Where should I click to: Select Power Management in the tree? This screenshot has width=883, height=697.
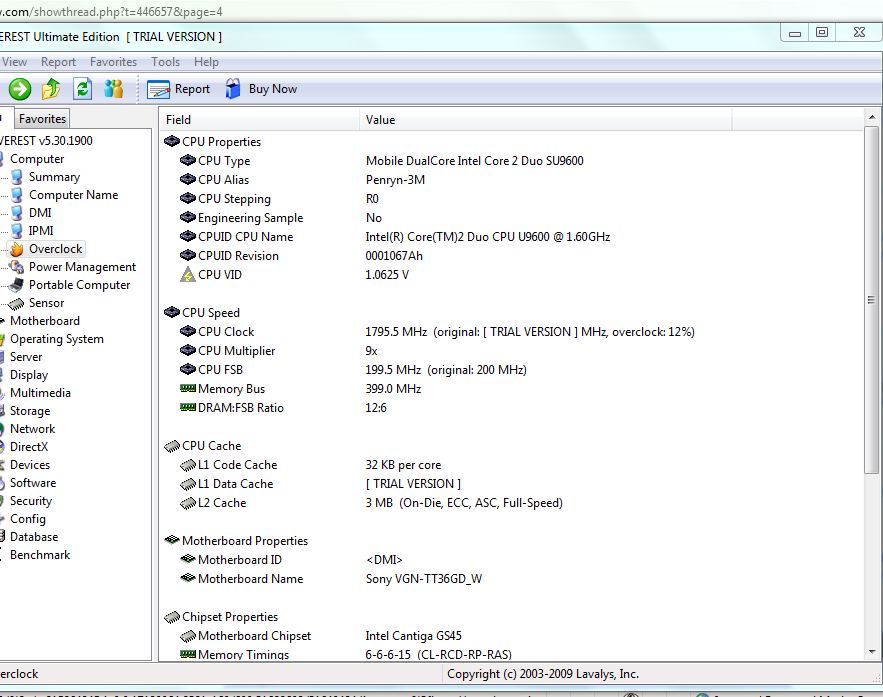coord(82,267)
